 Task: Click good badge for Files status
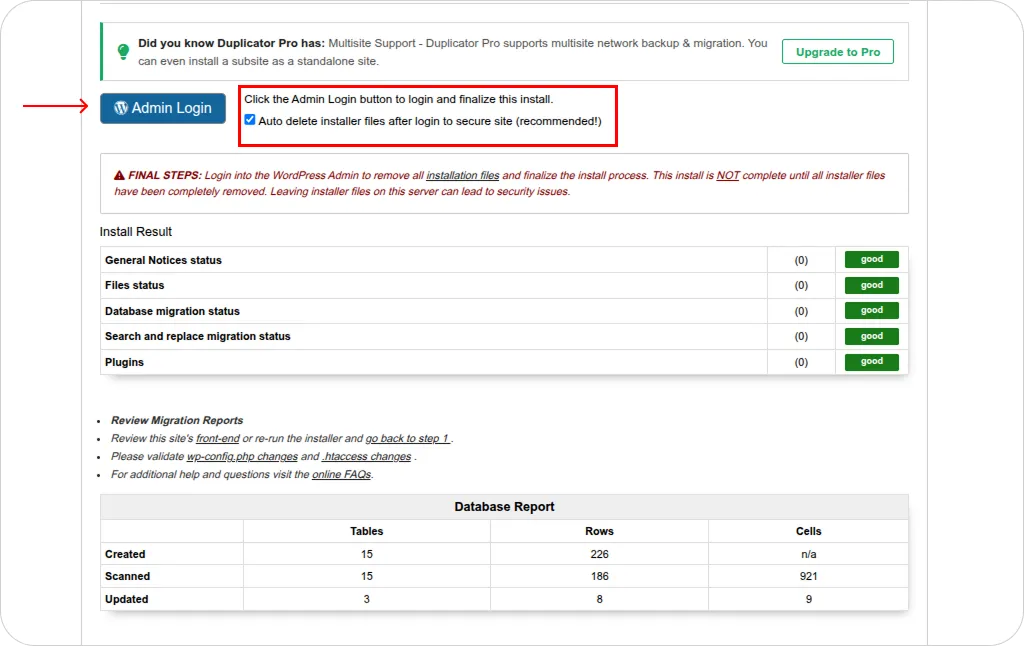pyautogui.click(x=871, y=285)
